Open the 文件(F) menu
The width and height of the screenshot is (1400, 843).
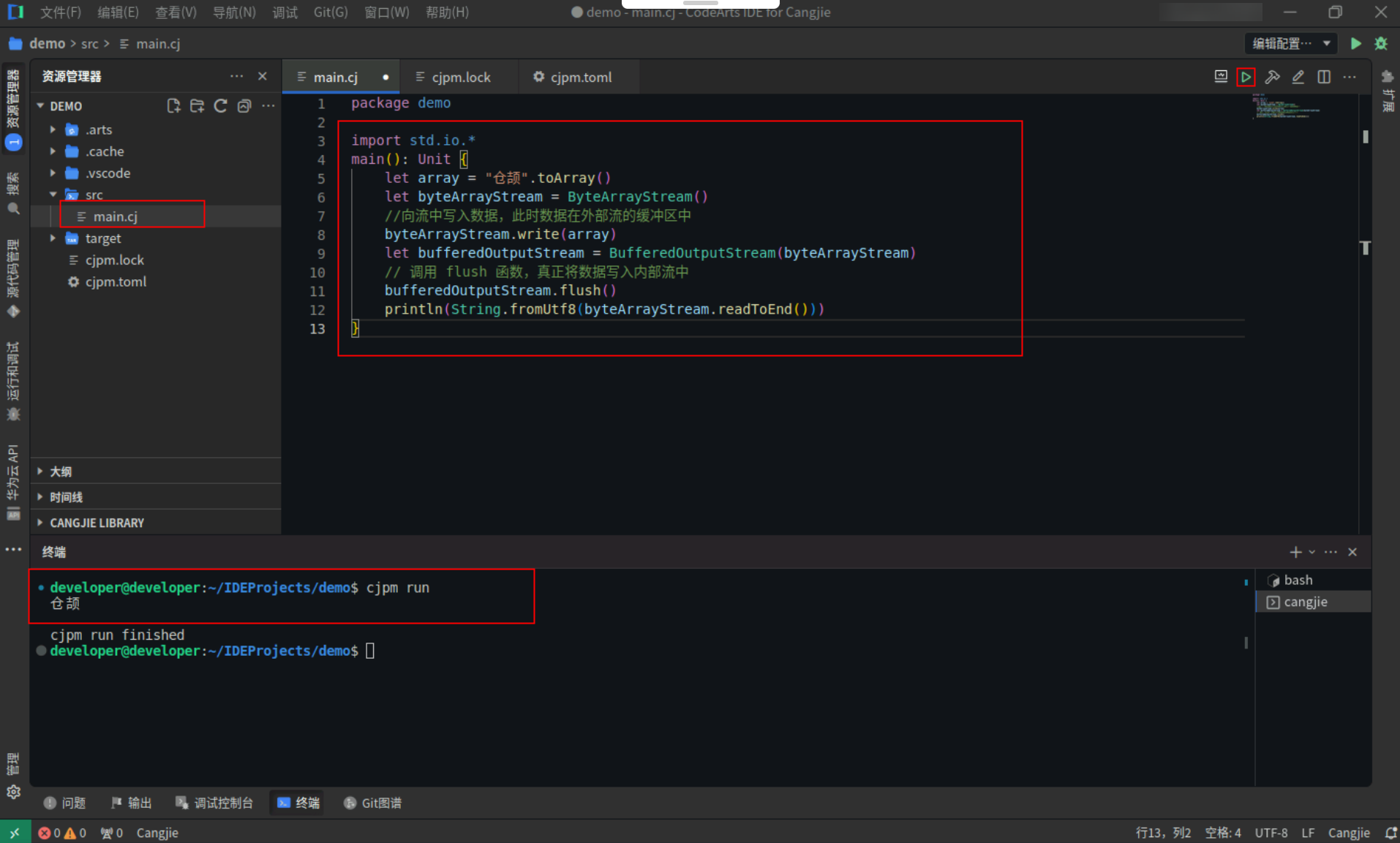61,12
